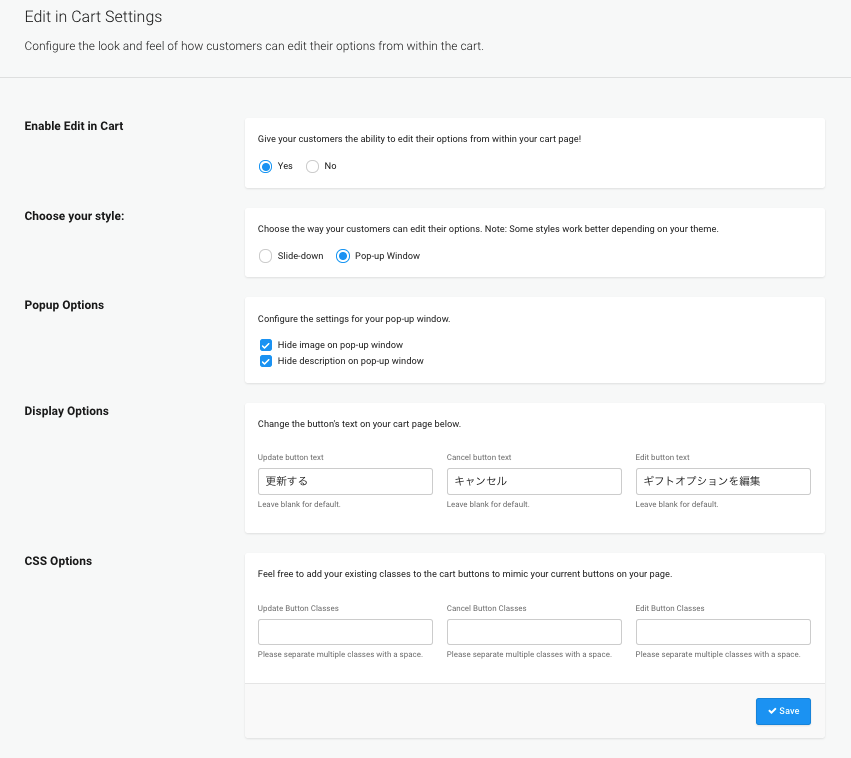Focus the Update Button Classes input
This screenshot has height=758, width=851.
point(345,632)
